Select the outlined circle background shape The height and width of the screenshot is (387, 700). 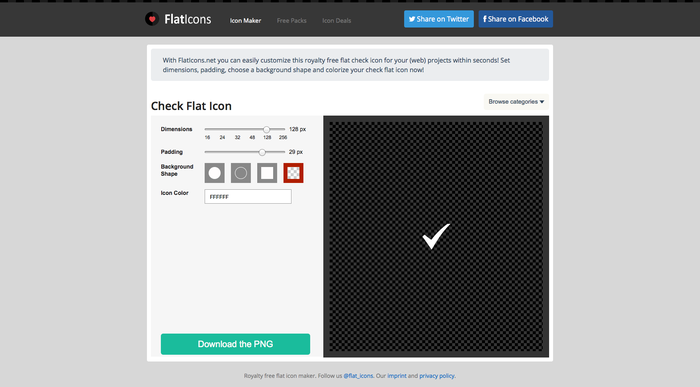click(x=241, y=173)
